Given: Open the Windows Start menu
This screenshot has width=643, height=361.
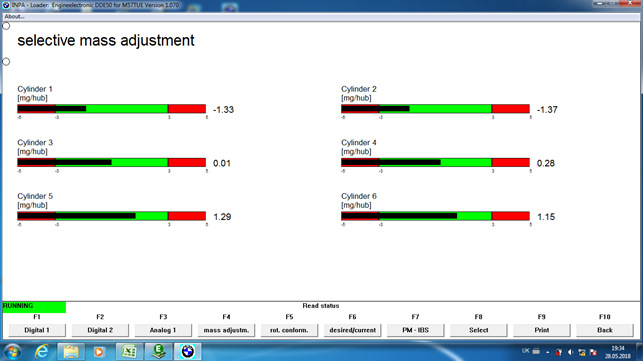Looking at the screenshot, I should click(x=12, y=352).
